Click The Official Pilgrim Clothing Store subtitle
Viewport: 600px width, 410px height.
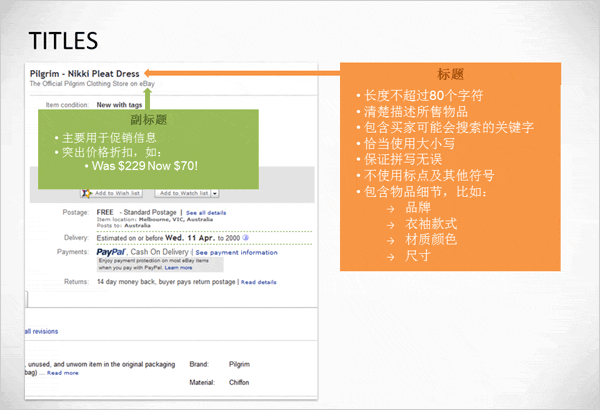point(92,83)
